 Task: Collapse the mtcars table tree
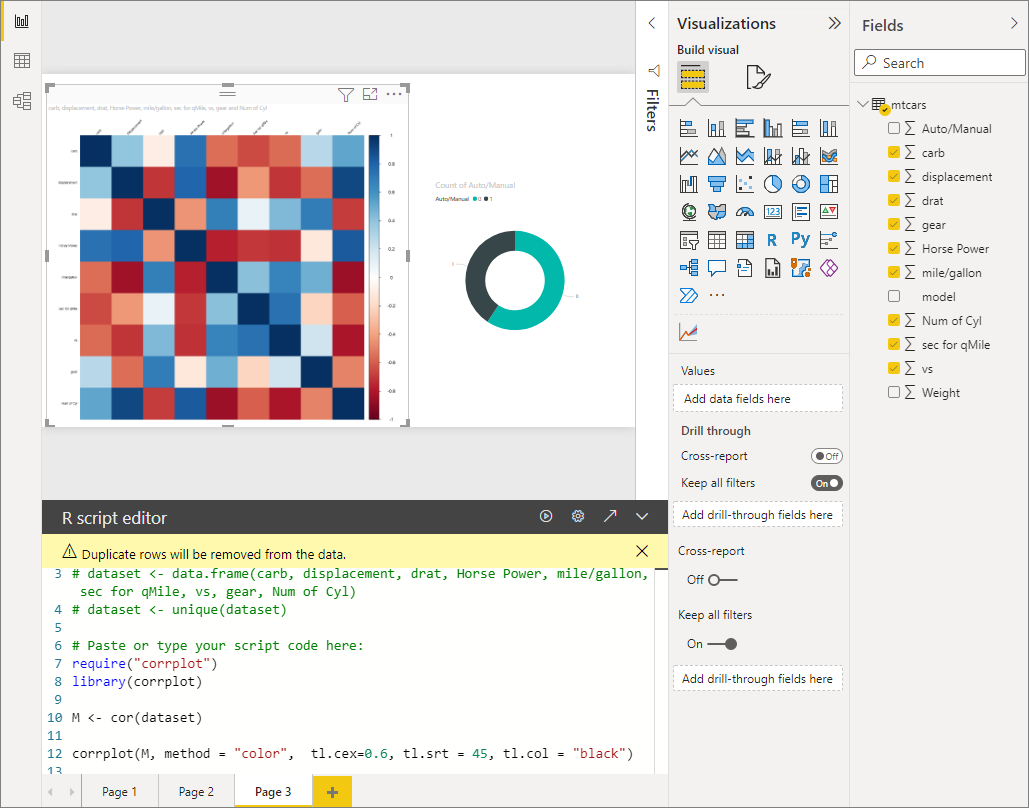tap(863, 104)
